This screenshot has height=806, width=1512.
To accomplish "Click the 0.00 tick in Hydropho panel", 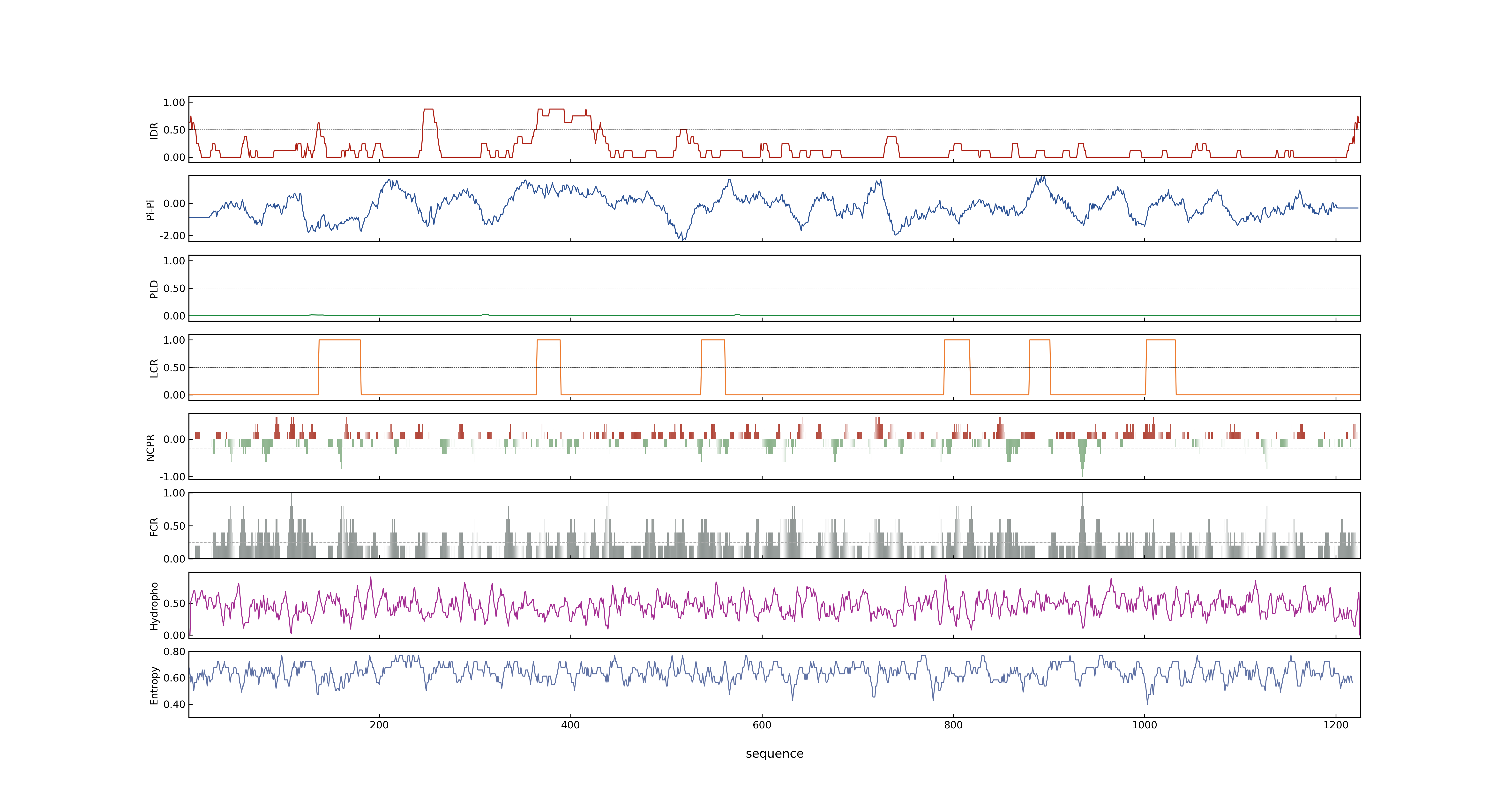I will [174, 635].
